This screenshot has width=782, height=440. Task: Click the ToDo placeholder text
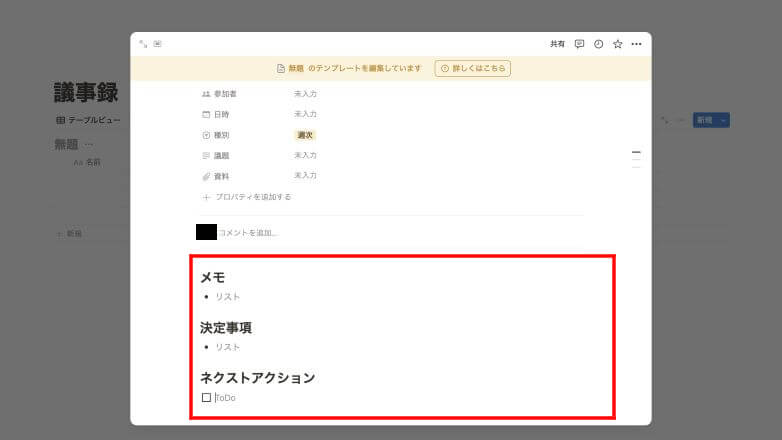pyautogui.click(x=225, y=398)
